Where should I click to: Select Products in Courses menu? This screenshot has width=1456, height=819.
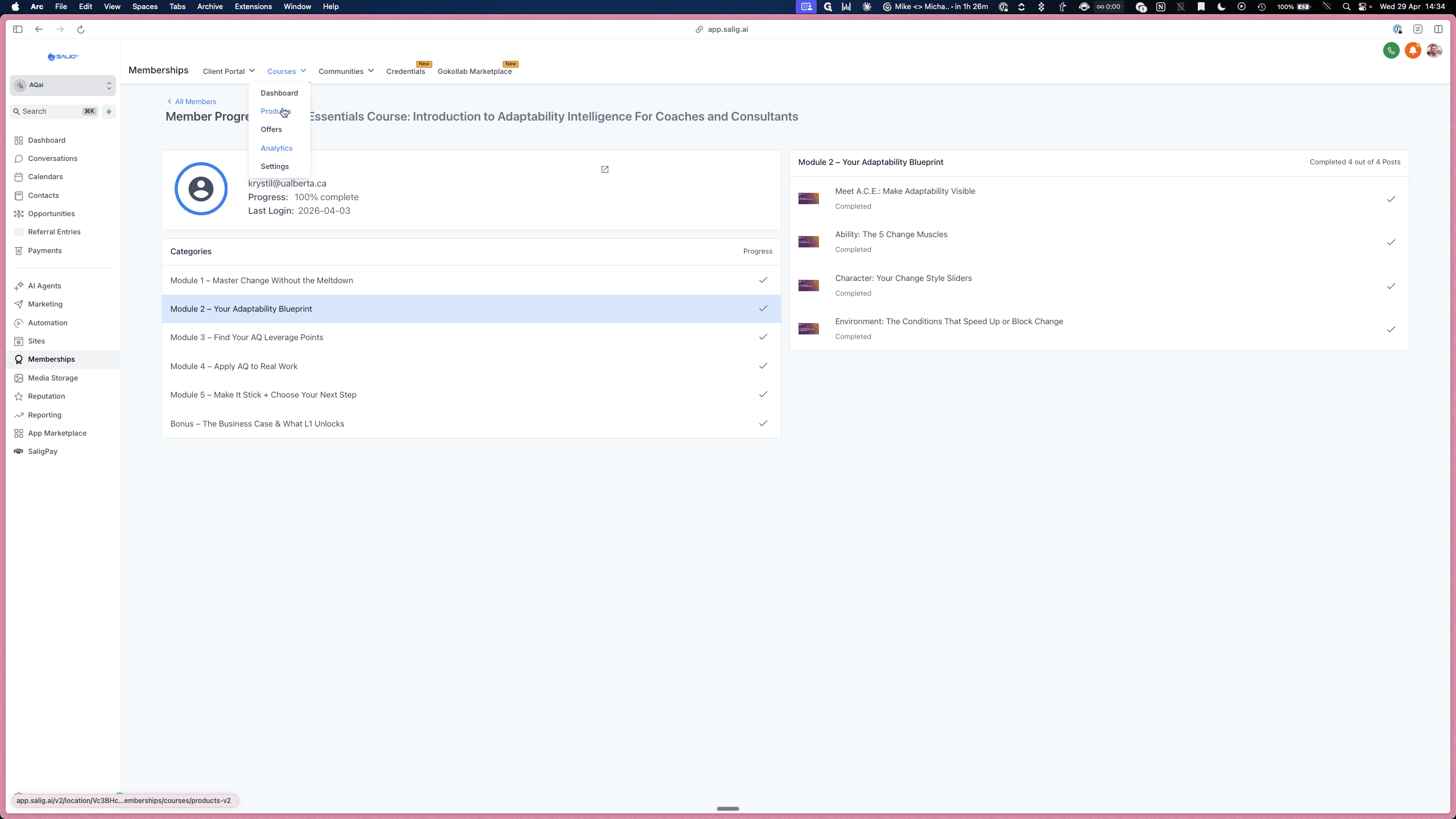[x=276, y=111]
